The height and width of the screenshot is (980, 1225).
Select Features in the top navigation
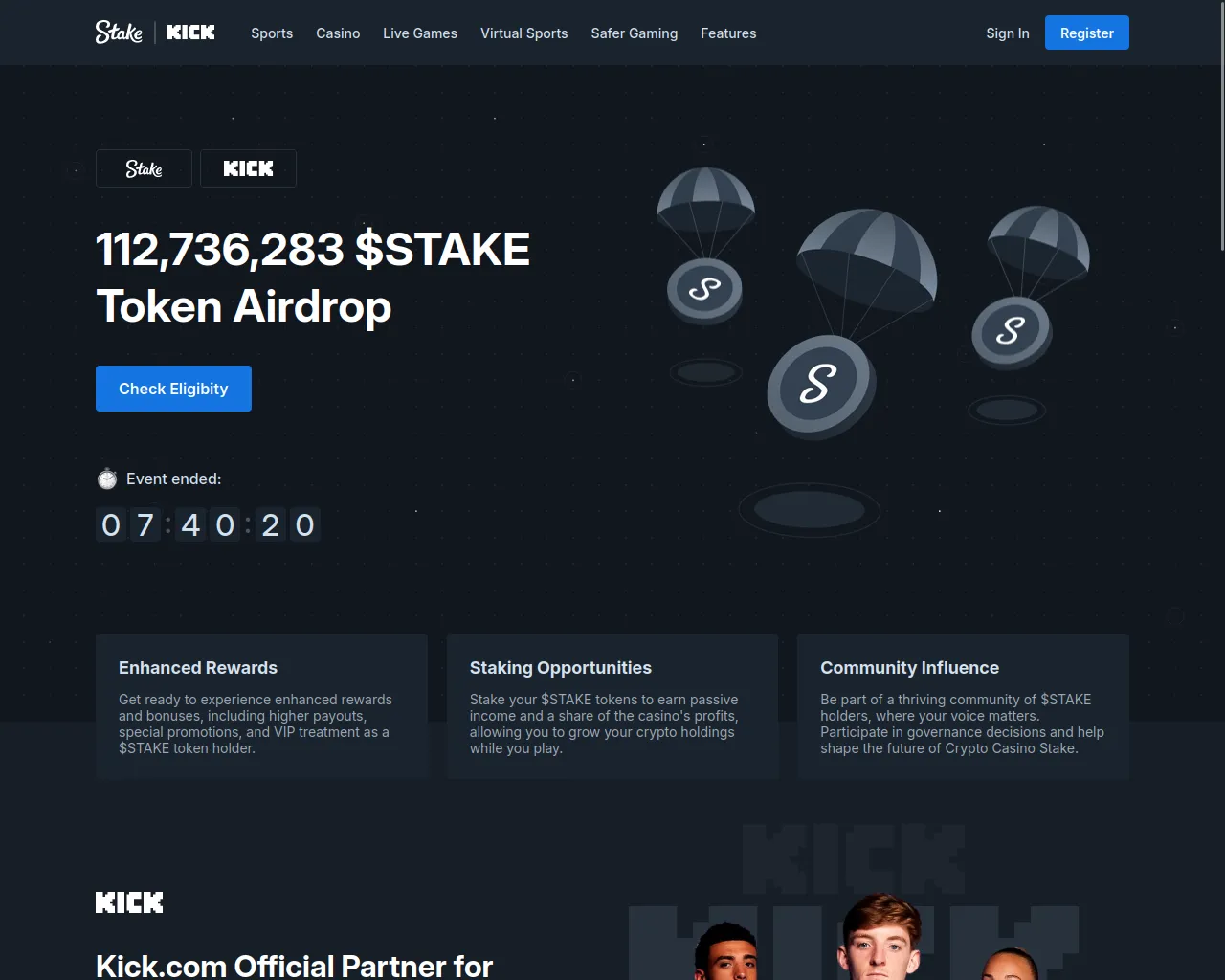pos(728,33)
